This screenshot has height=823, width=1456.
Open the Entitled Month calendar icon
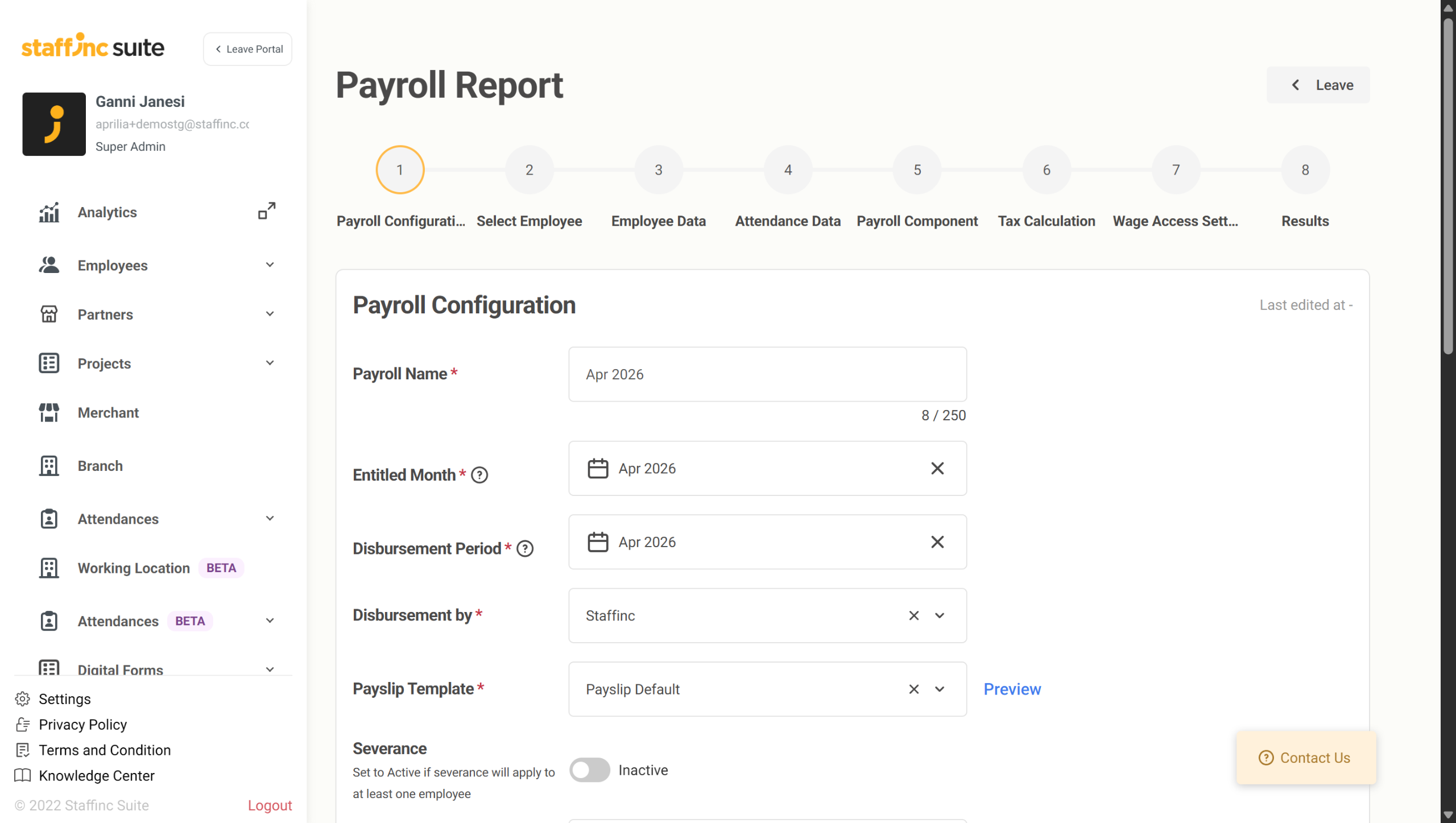598,468
